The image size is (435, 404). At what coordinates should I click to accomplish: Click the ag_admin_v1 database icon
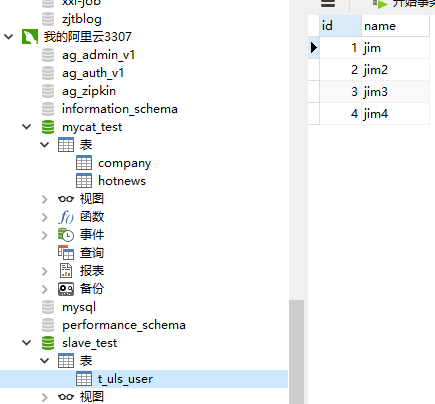(x=48, y=55)
